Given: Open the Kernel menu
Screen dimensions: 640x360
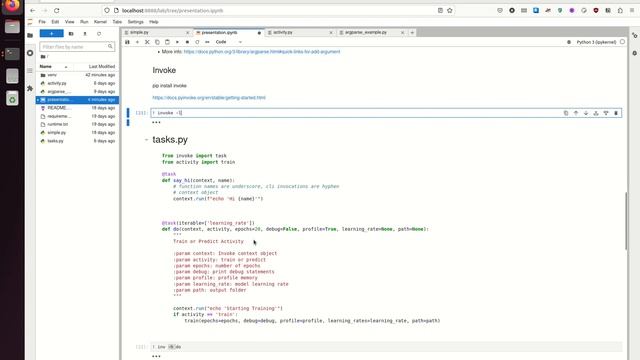Looking at the screenshot, I should click(x=100, y=22).
